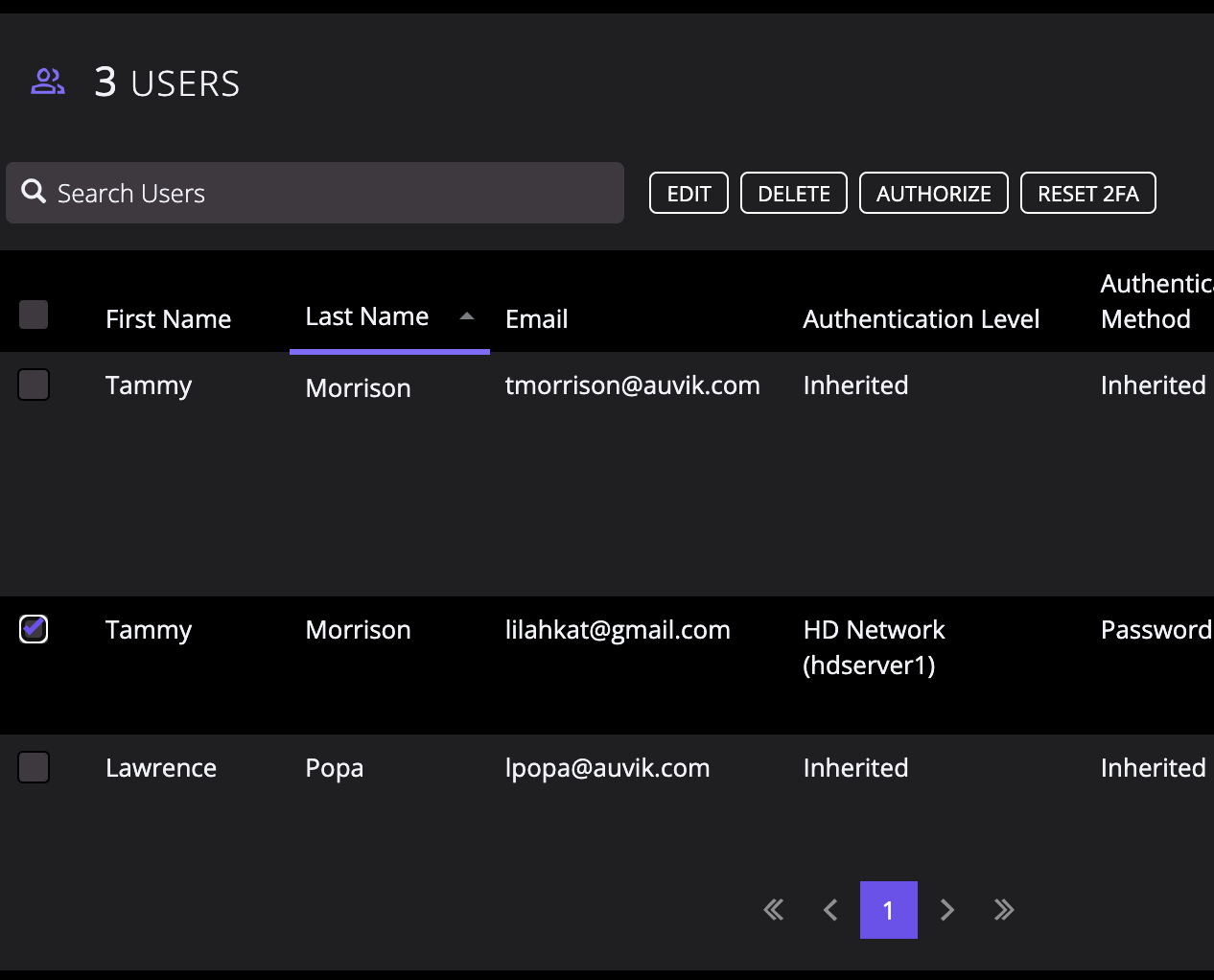Click the users group icon
Screen dimensions: 1214x980
click(48, 82)
